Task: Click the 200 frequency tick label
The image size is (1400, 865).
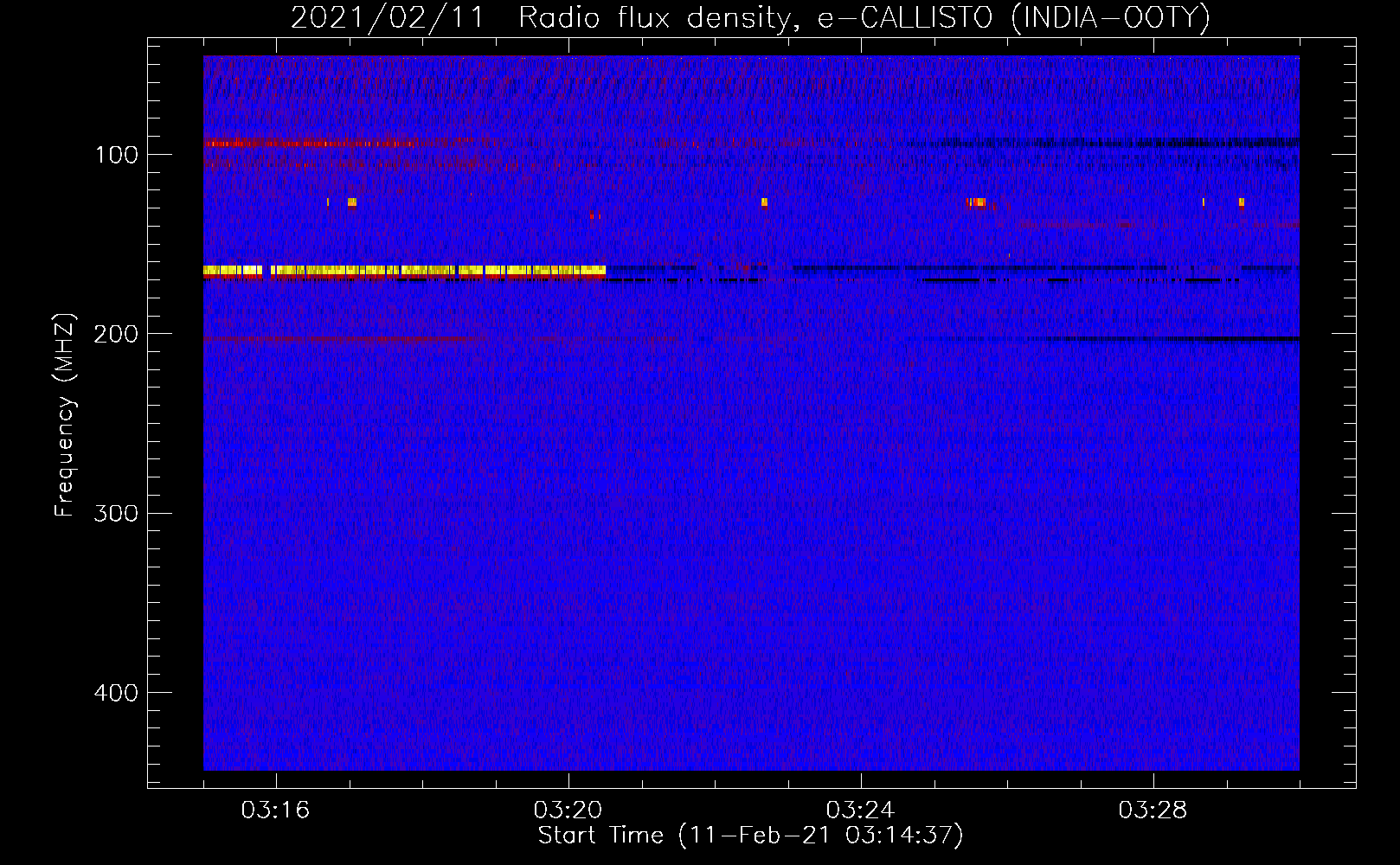Action: pos(117,334)
